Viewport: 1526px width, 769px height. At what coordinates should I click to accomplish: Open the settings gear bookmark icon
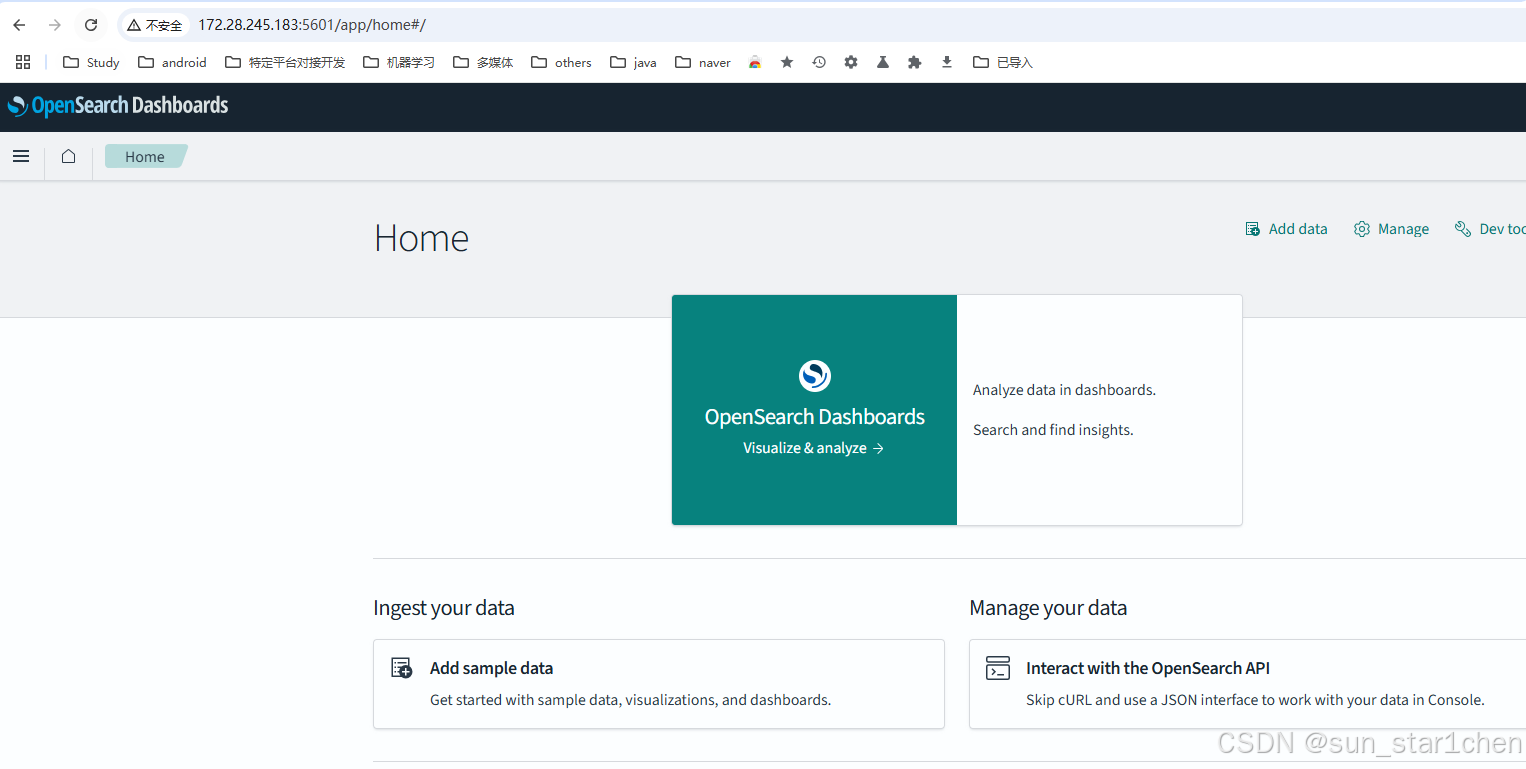coord(851,62)
